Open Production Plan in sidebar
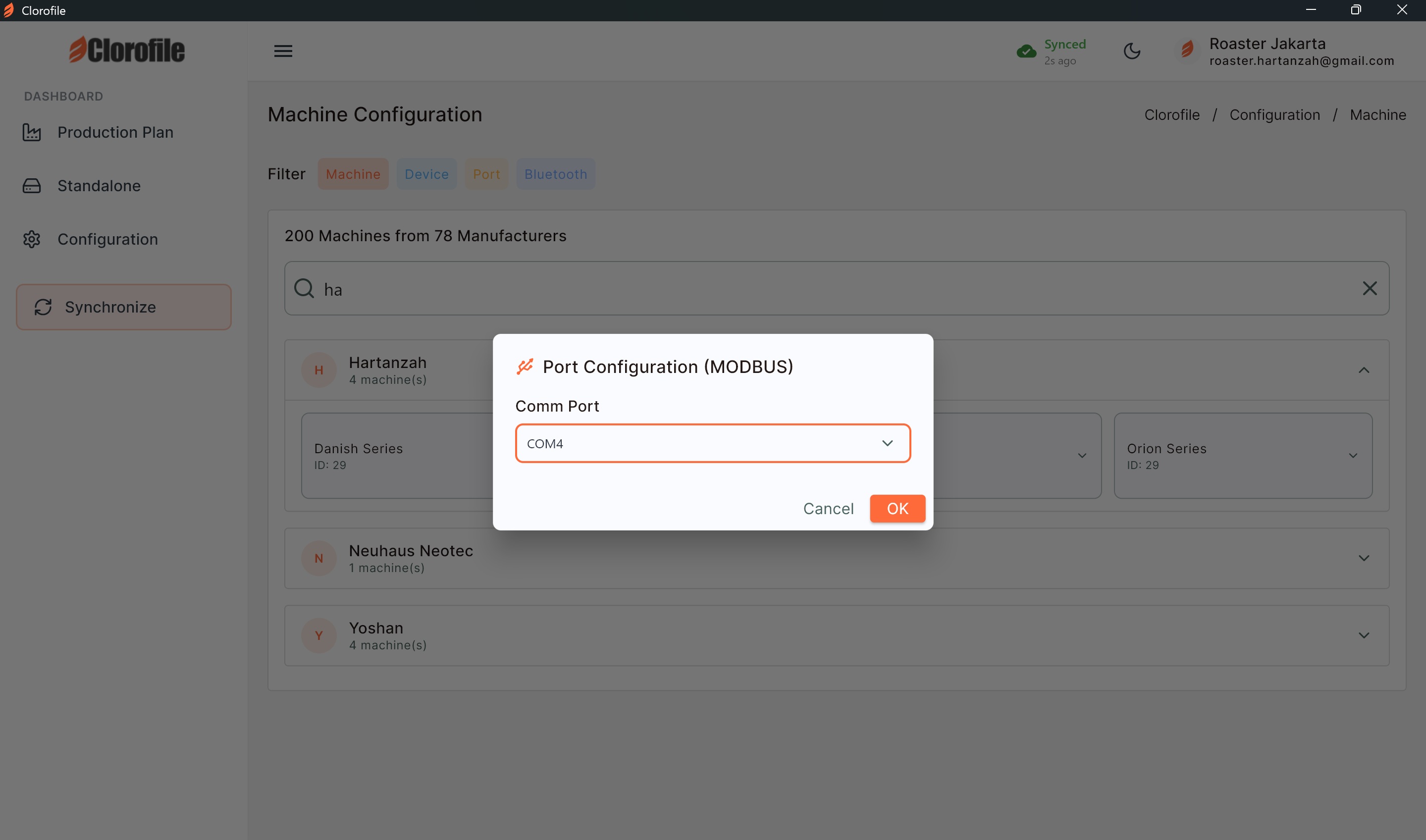 click(x=115, y=132)
